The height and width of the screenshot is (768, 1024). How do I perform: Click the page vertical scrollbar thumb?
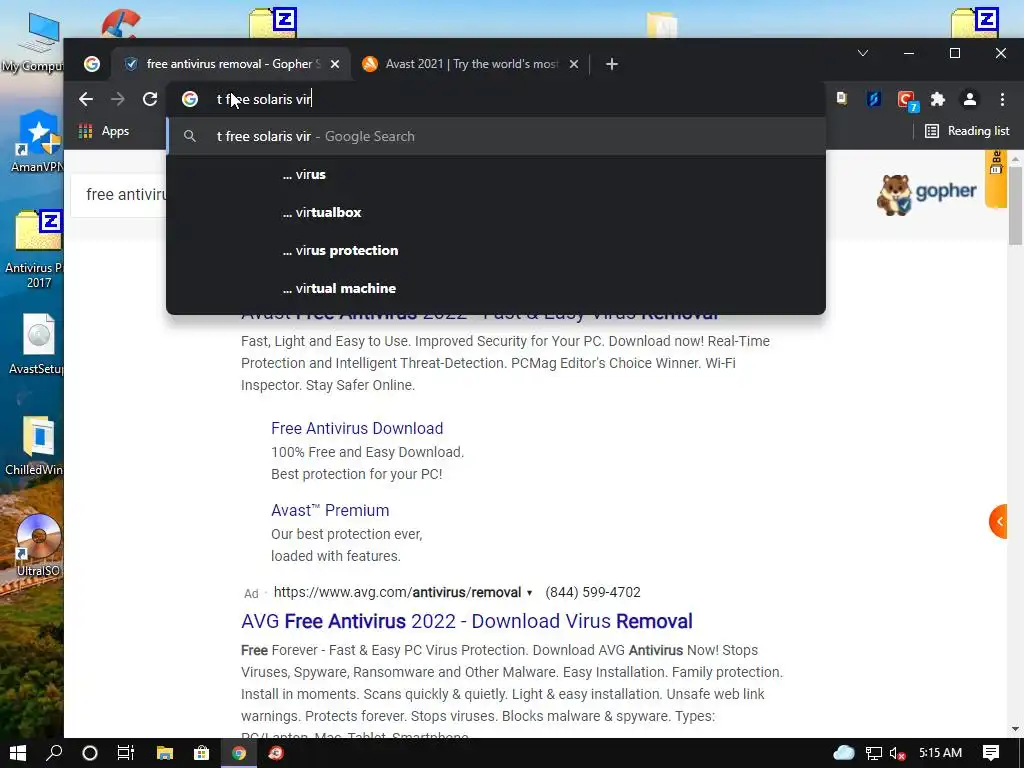[x=1015, y=204]
